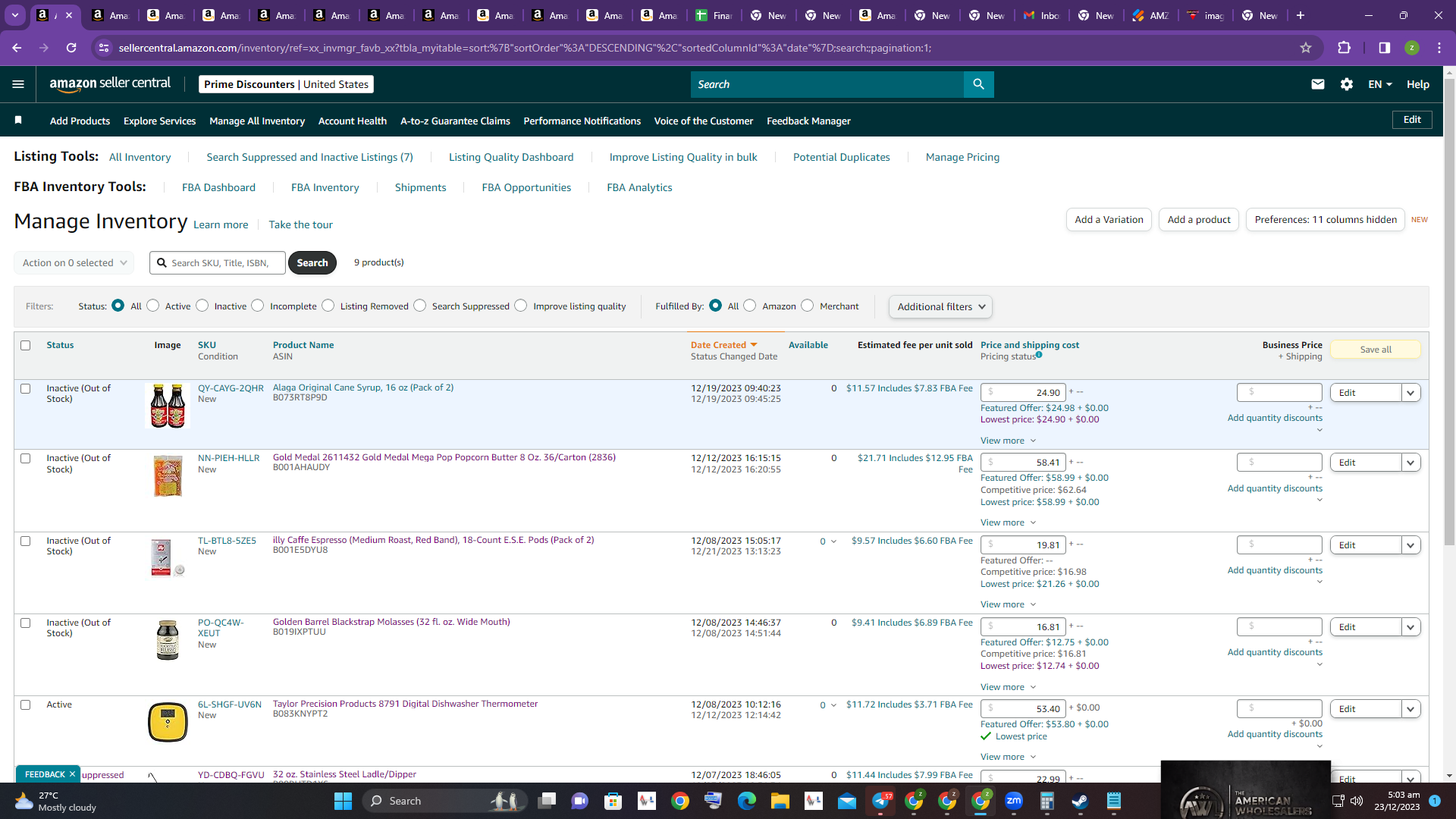Open a new browser tab with plus icon
The height and width of the screenshot is (819, 1456).
point(1301,15)
